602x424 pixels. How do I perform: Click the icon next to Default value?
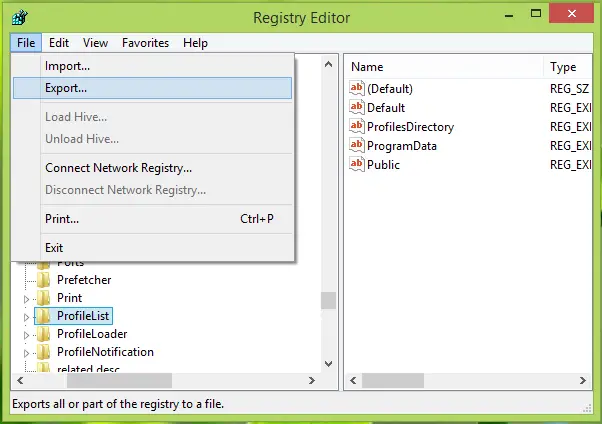click(x=357, y=107)
